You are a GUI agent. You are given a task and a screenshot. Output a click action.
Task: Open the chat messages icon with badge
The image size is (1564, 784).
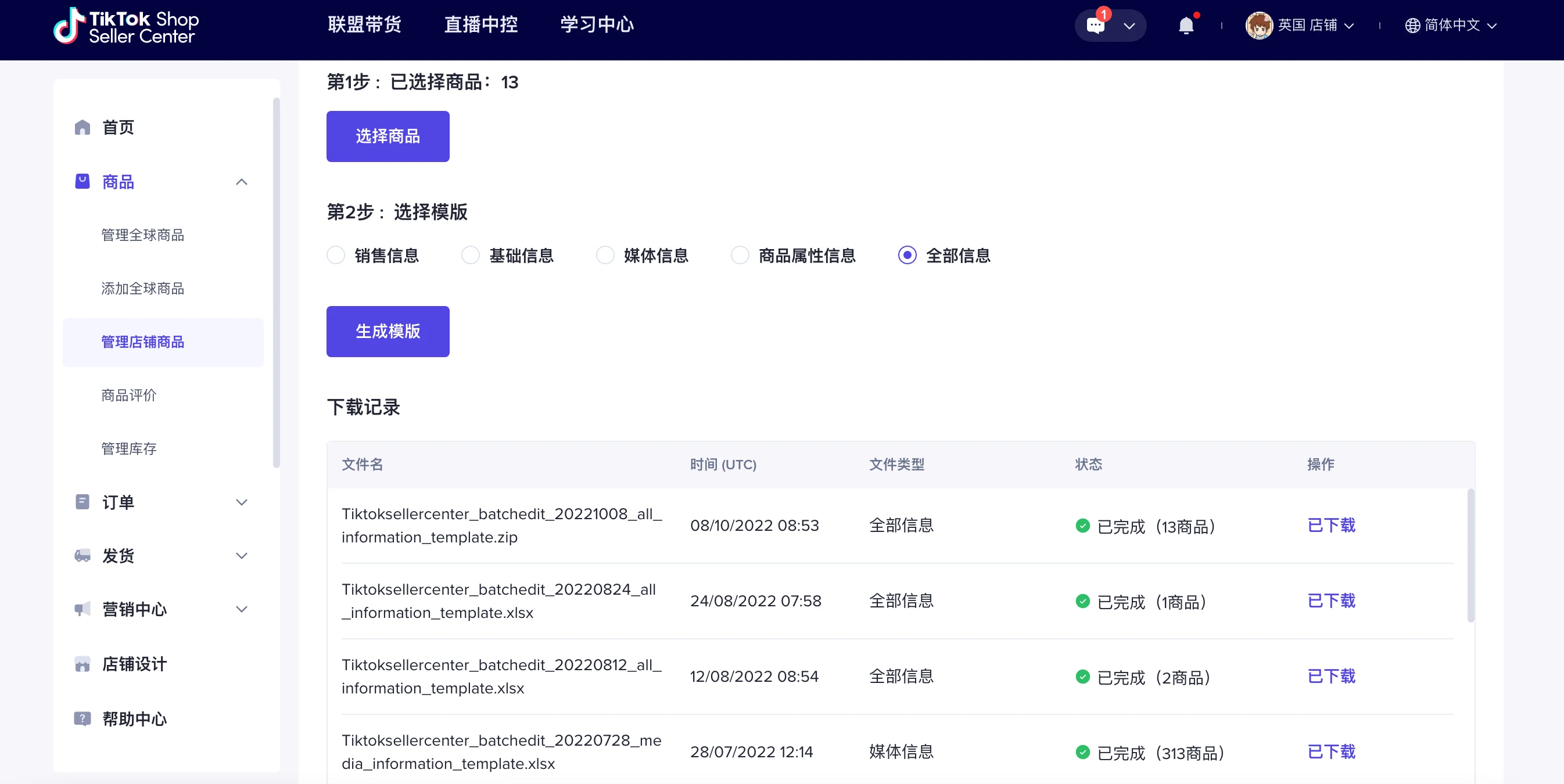click(1096, 26)
